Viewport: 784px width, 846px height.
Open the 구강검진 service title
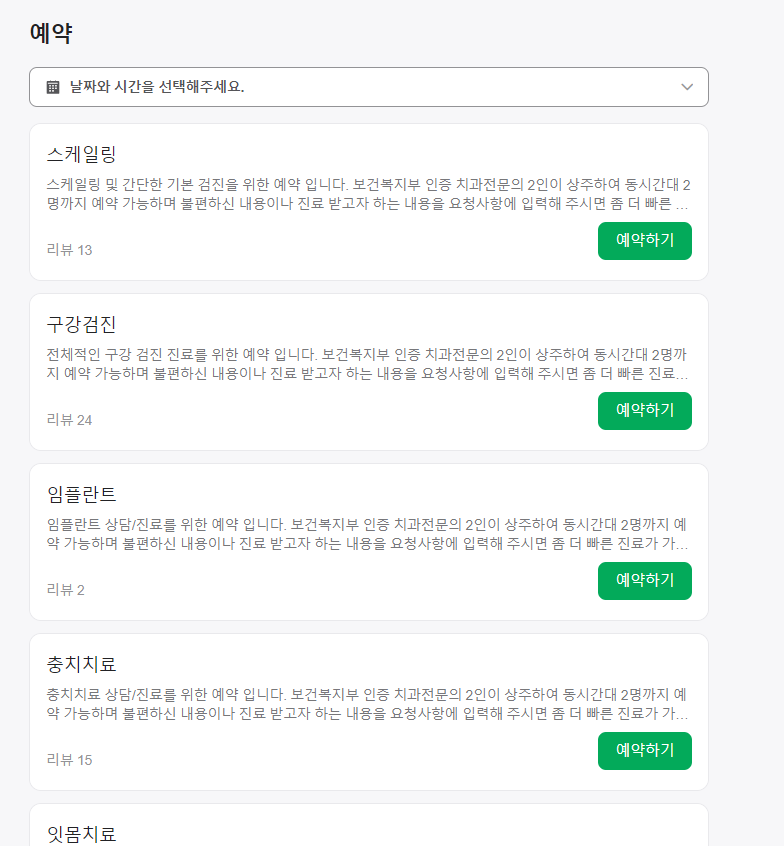click(x=81, y=324)
